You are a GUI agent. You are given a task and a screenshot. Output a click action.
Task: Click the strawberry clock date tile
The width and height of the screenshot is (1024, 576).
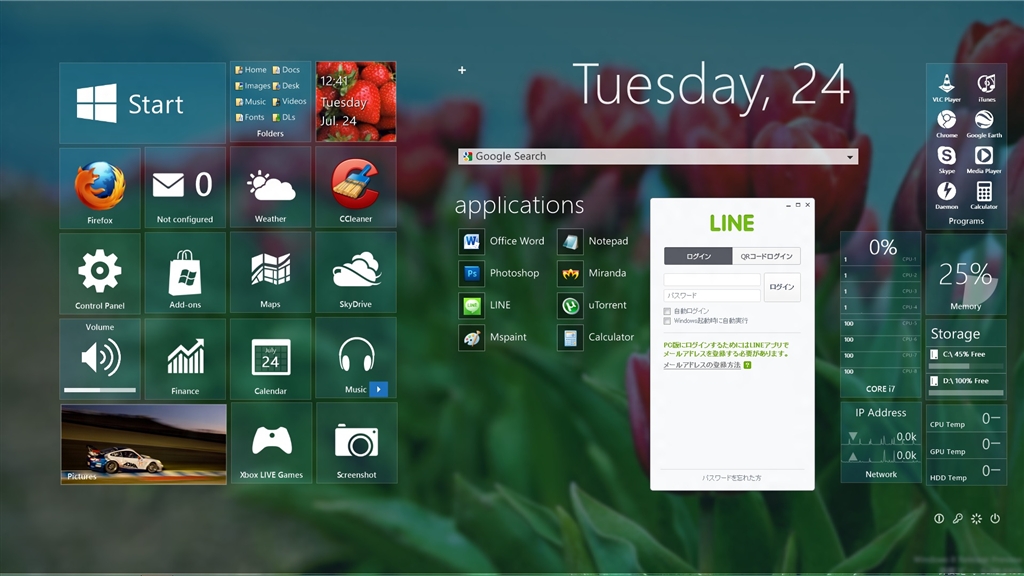click(356, 101)
